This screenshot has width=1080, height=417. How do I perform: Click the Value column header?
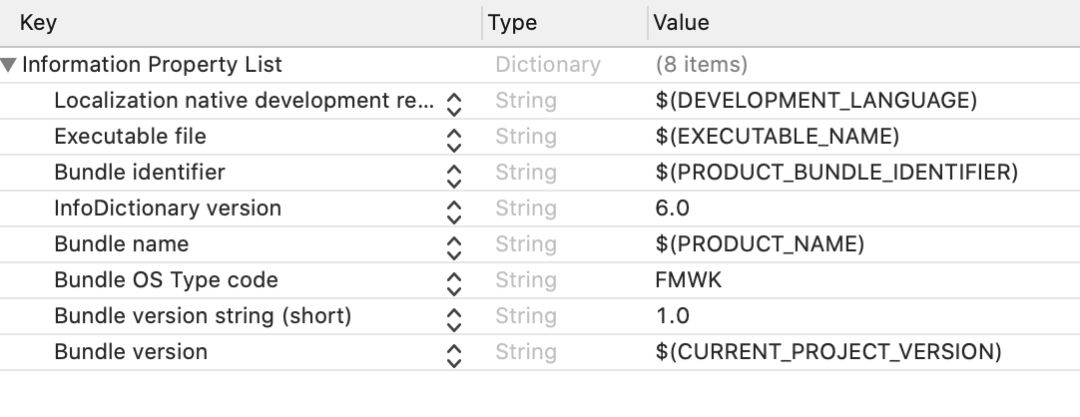click(x=681, y=22)
